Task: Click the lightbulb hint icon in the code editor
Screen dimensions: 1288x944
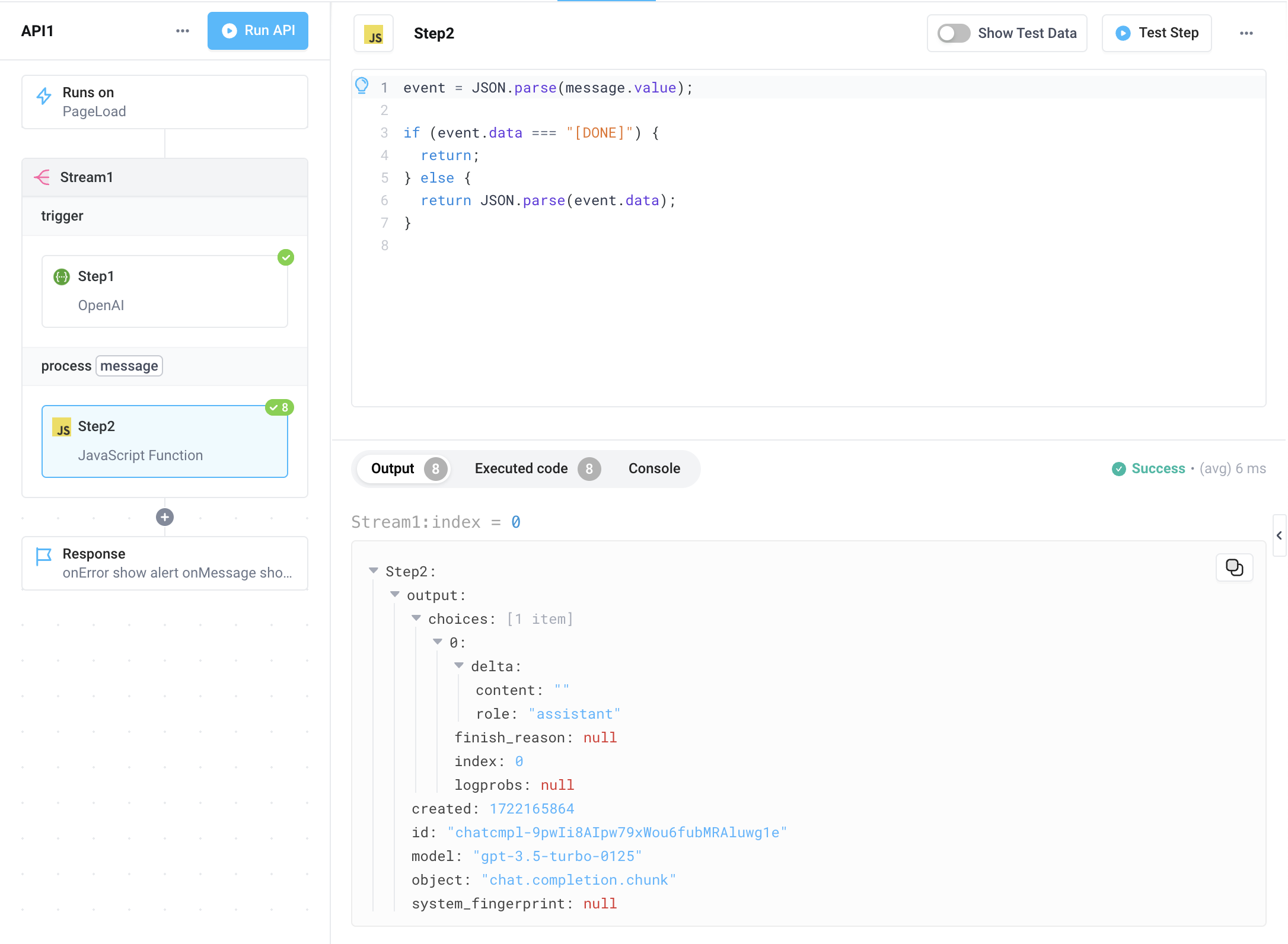Action: 362,85
